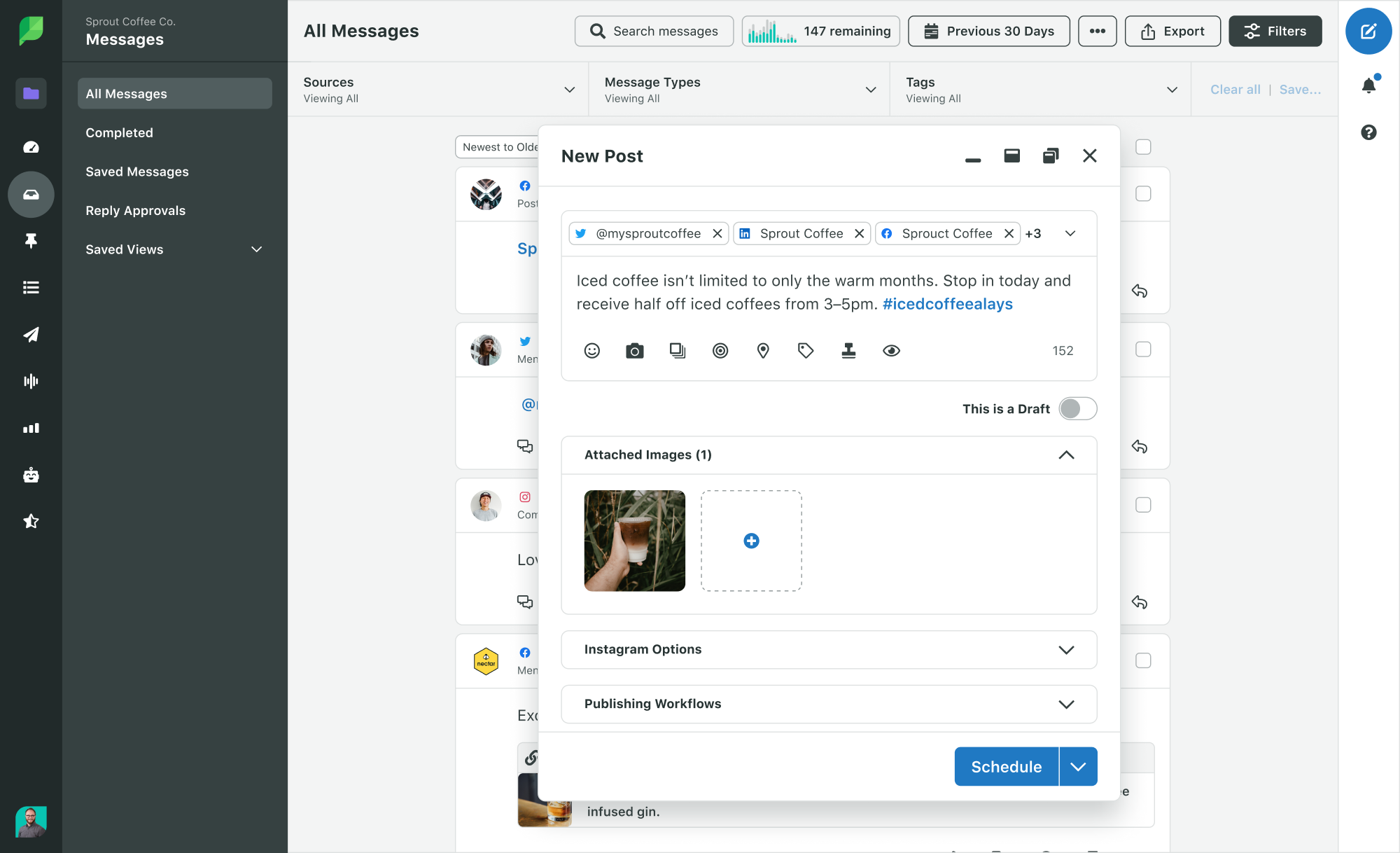Screen dimensions: 1400x853
Task: Expand the Publishing Workflows section
Action: (1067, 703)
